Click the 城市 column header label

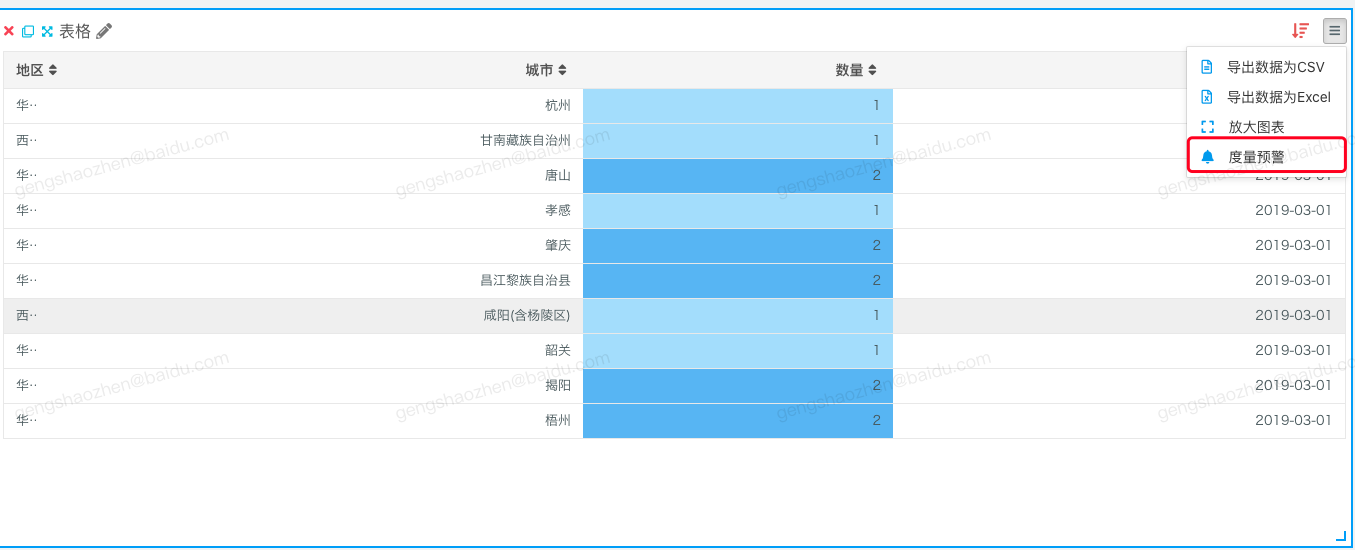[x=540, y=70]
